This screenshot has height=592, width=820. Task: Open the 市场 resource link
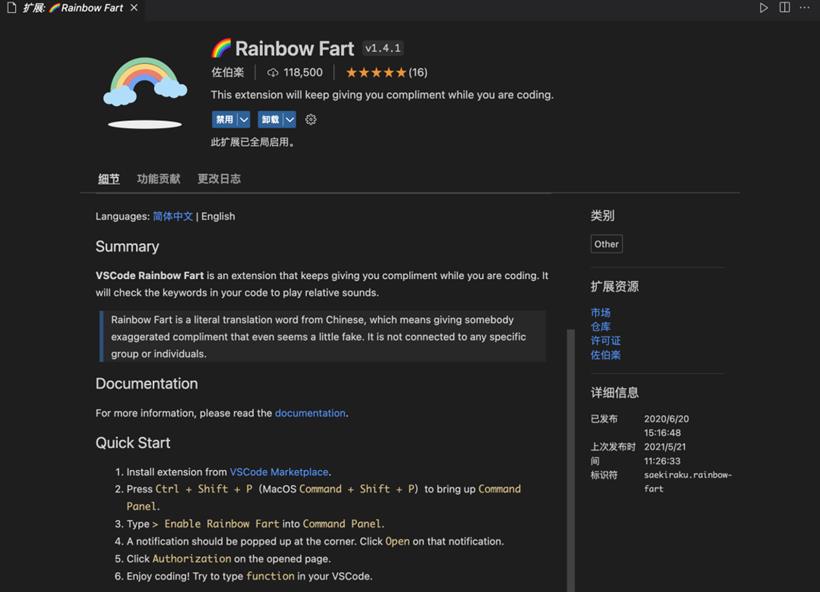click(600, 313)
